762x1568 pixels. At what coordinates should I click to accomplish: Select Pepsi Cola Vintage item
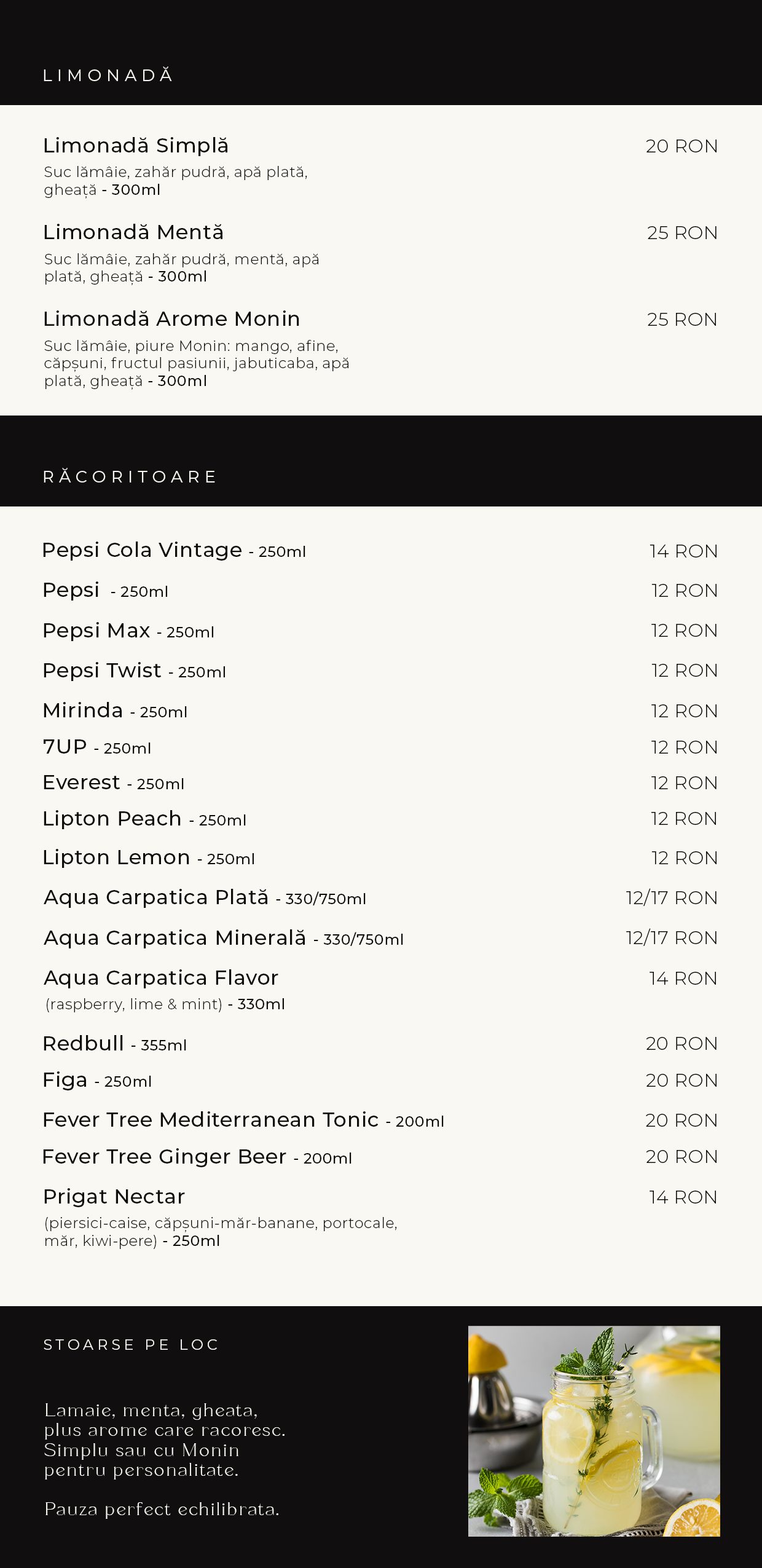click(x=142, y=550)
